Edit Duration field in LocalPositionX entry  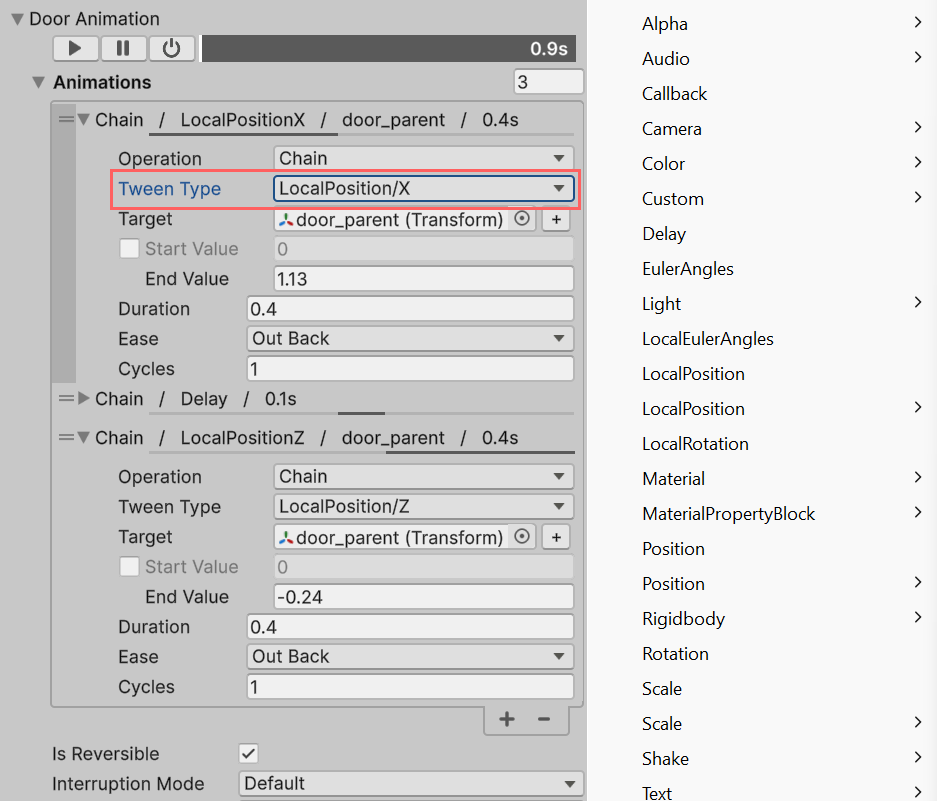411,309
